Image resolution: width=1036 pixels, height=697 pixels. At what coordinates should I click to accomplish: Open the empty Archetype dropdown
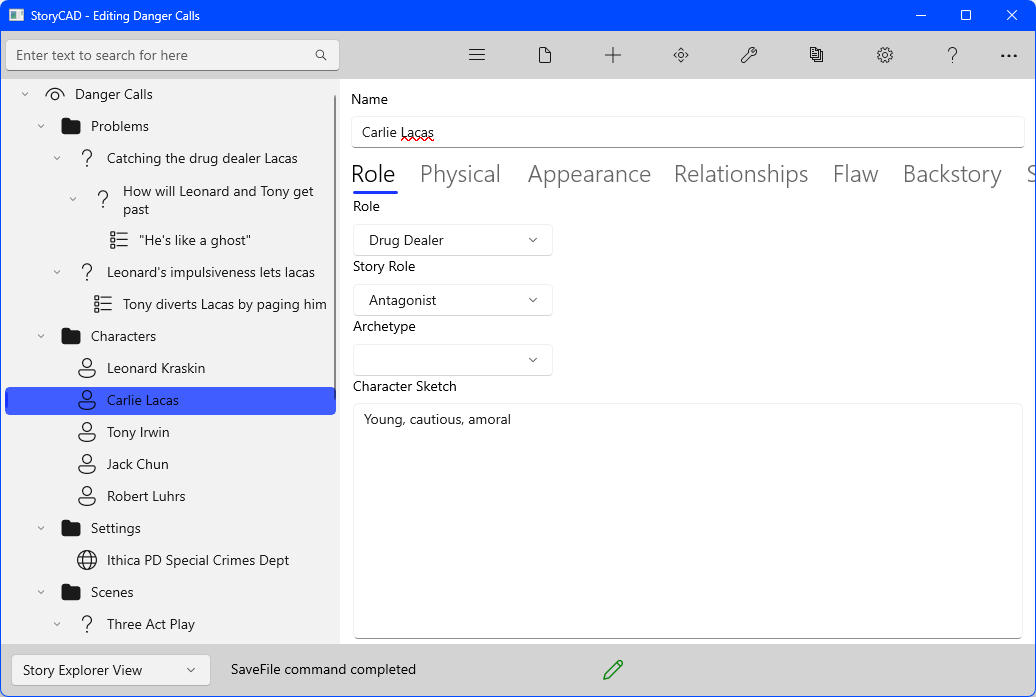[x=452, y=360]
